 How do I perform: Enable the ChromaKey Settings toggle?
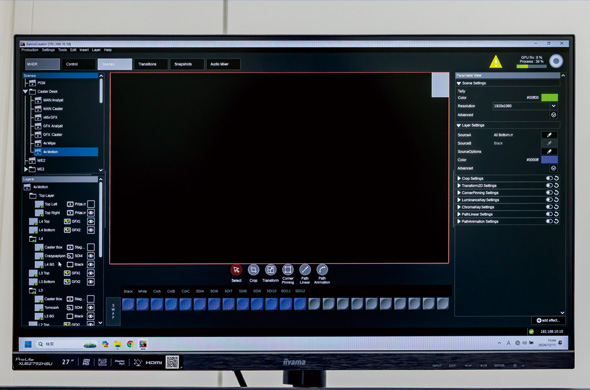point(549,207)
